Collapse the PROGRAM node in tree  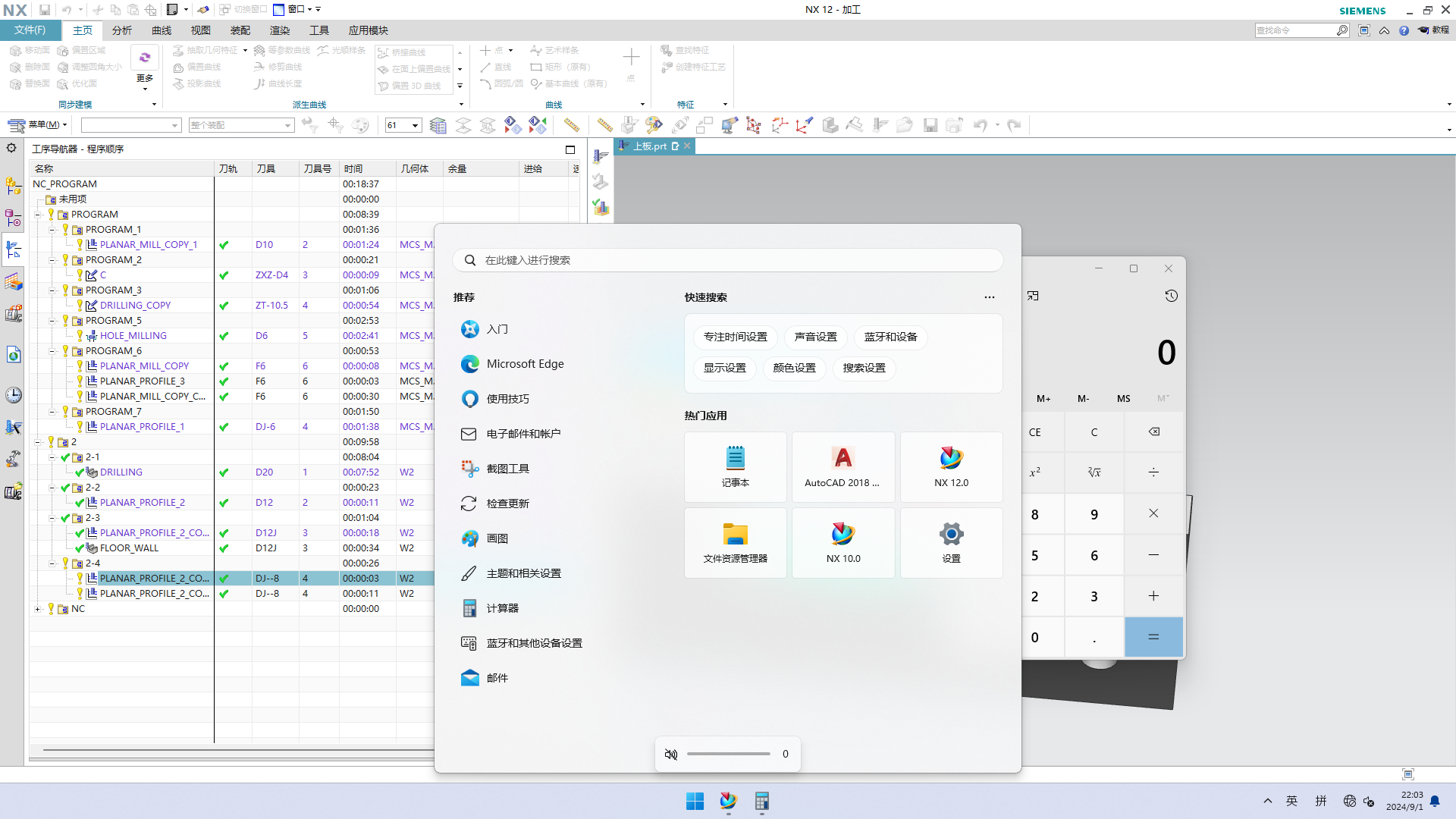tap(37, 215)
